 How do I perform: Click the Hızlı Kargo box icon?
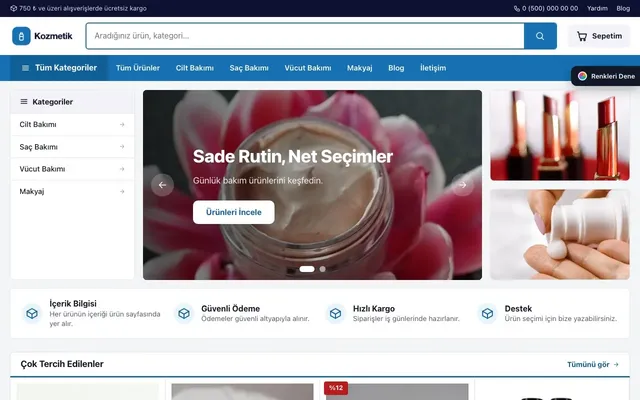click(x=336, y=313)
